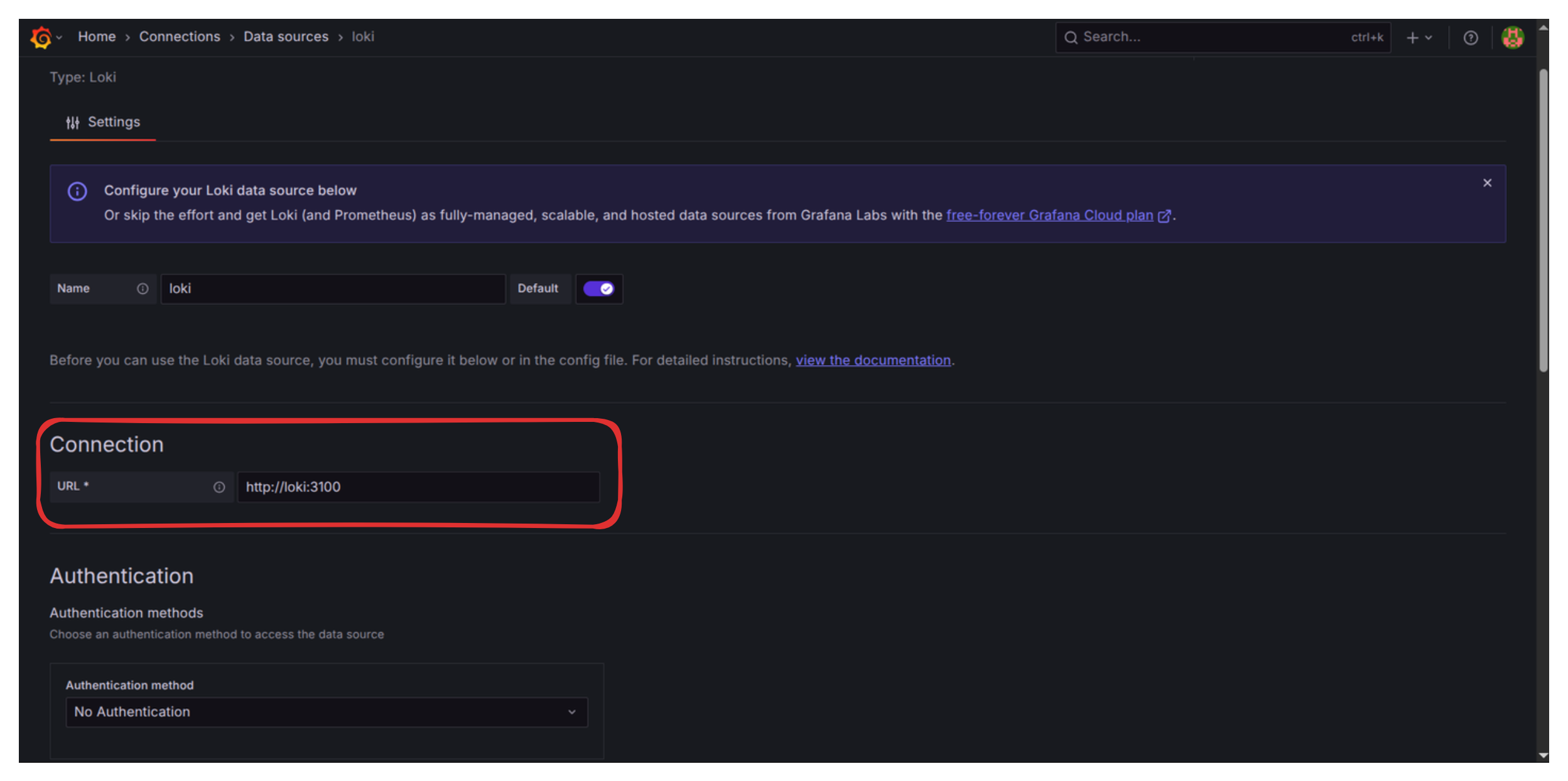
Task: Open the help icon
Action: (1470, 37)
